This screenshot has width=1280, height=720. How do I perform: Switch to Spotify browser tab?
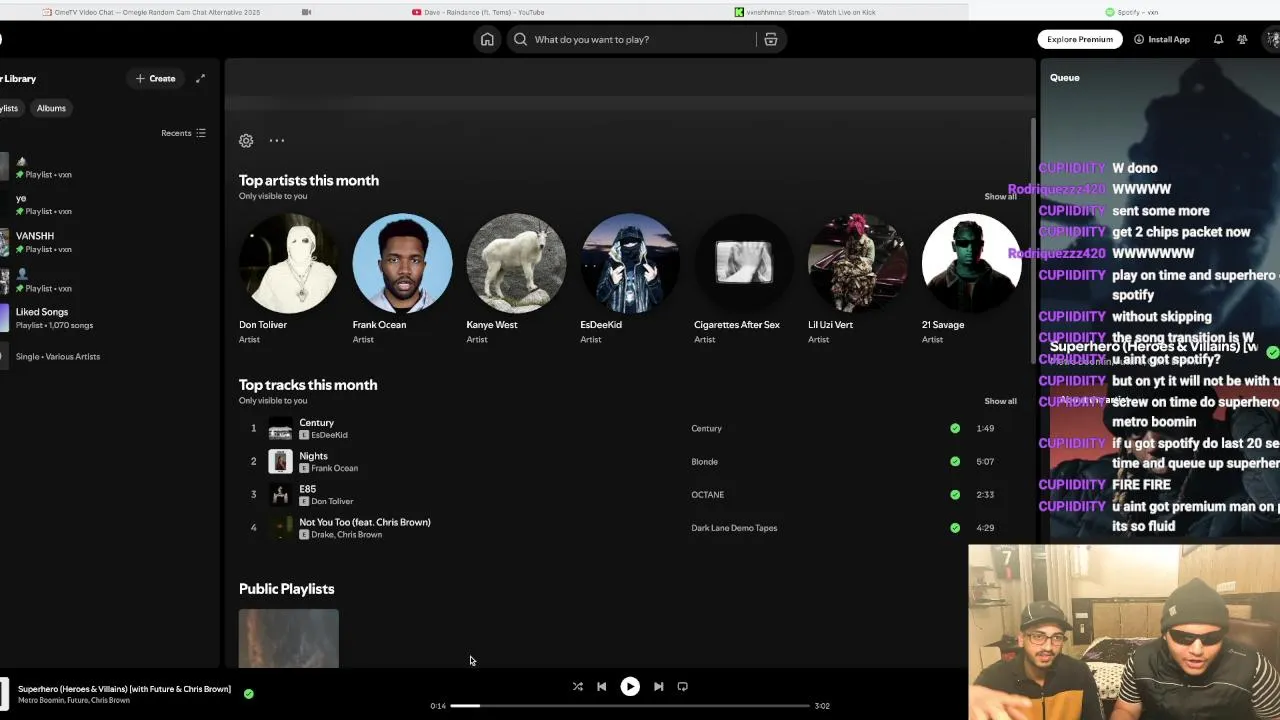click(1132, 12)
